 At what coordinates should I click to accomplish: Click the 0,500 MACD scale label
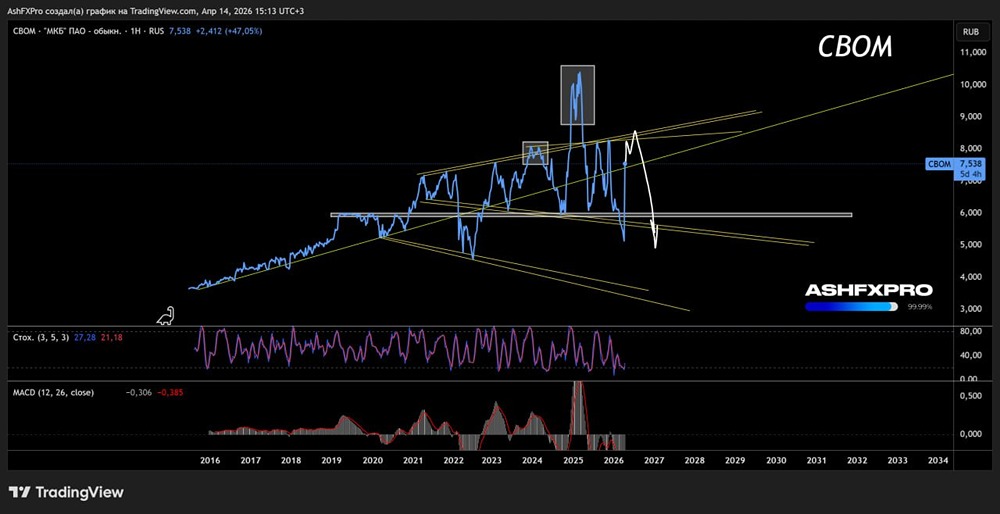click(969, 395)
